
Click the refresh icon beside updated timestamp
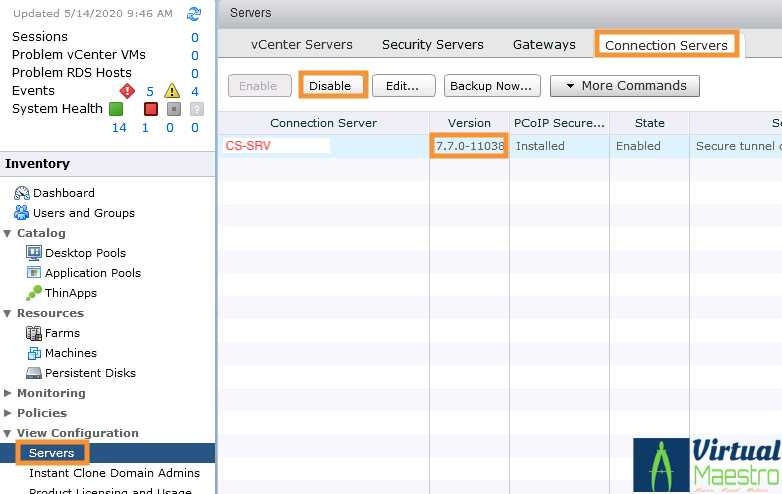194,14
